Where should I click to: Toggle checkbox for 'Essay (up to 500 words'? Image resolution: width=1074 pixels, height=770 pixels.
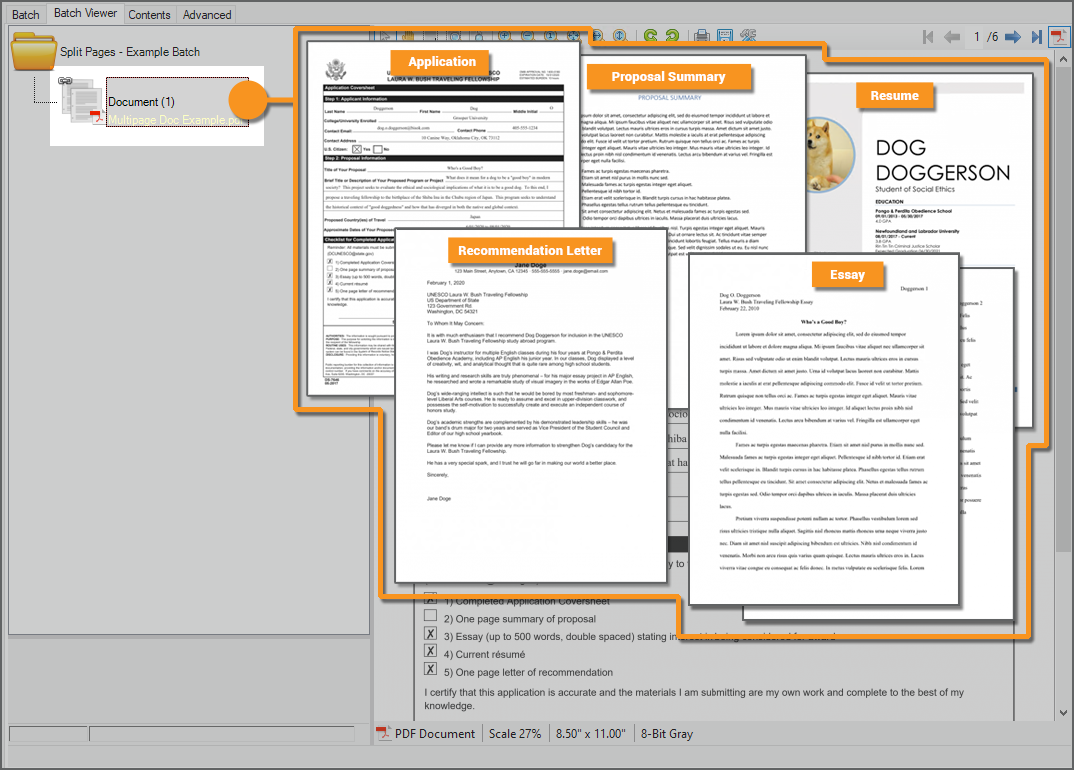(430, 633)
